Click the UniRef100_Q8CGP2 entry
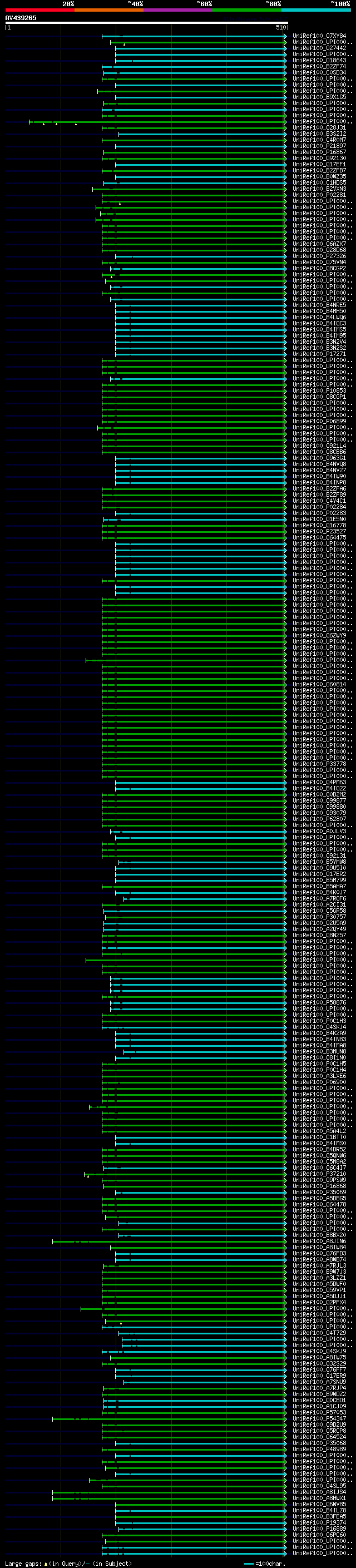The height and width of the screenshot is (1568, 356). pyautogui.click(x=319, y=269)
